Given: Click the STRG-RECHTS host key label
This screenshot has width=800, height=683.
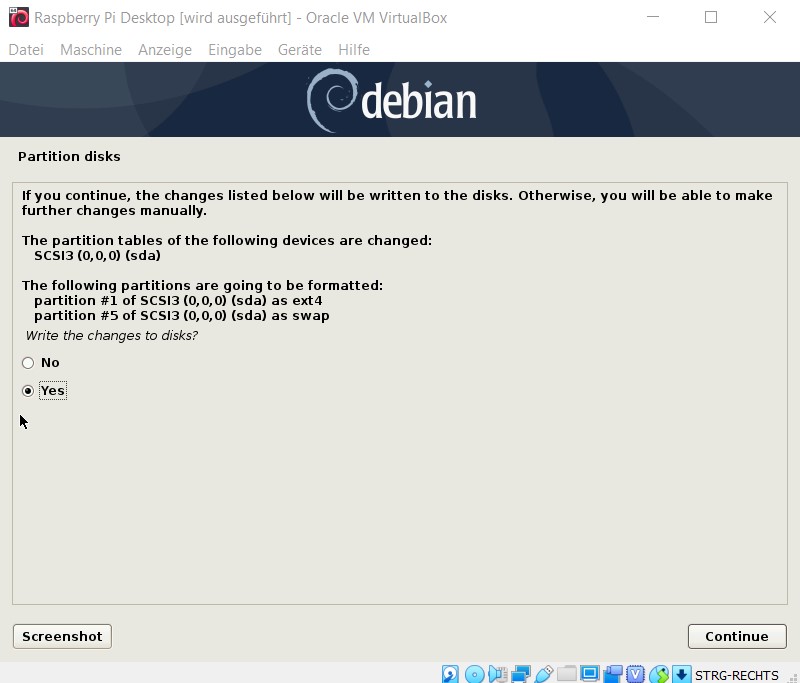Looking at the screenshot, I should (737, 675).
